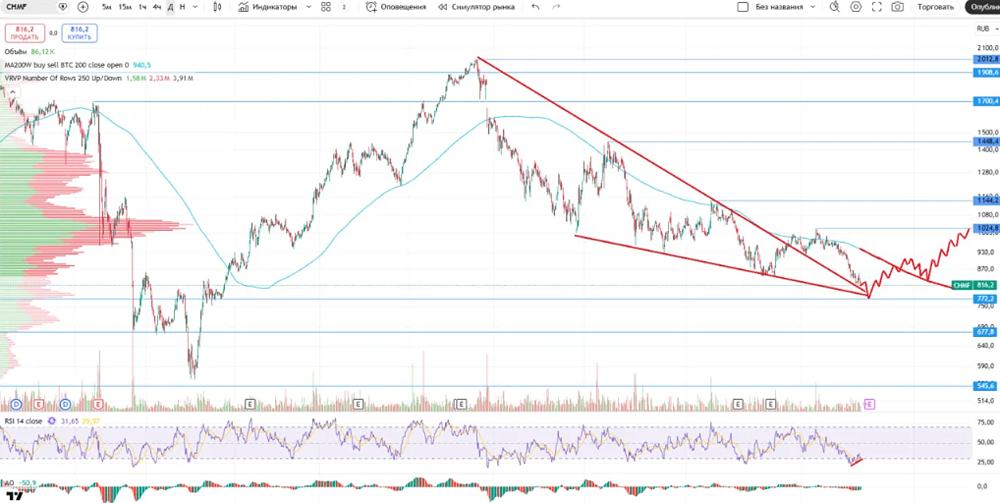The height and width of the screenshot is (503, 1000).
Task: Click the red ПРОДАТЬ 816,2 button
Action: [x=24, y=33]
